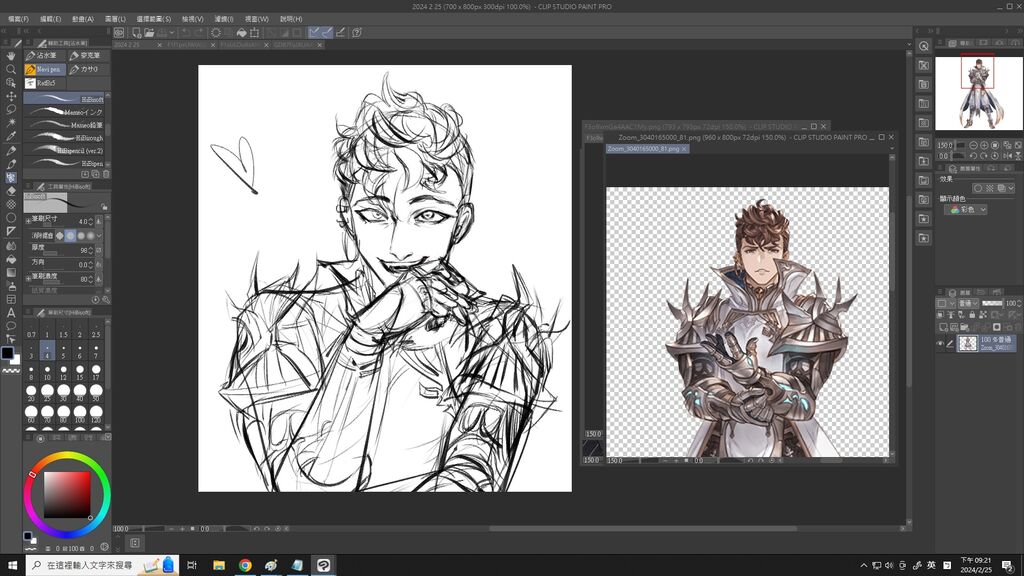Toggle border effect circle in Layer Property
The height and width of the screenshot is (576, 1024).
coord(978,188)
